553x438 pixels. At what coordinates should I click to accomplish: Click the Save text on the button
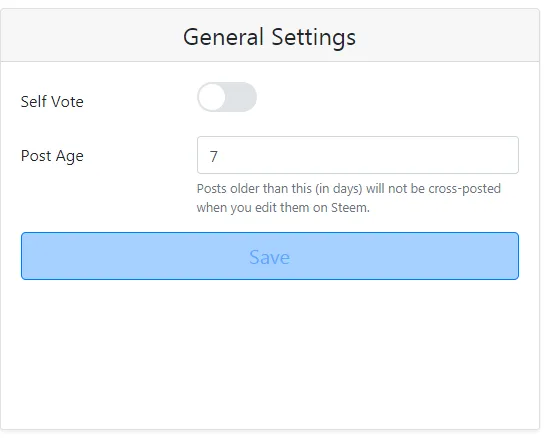(270, 257)
